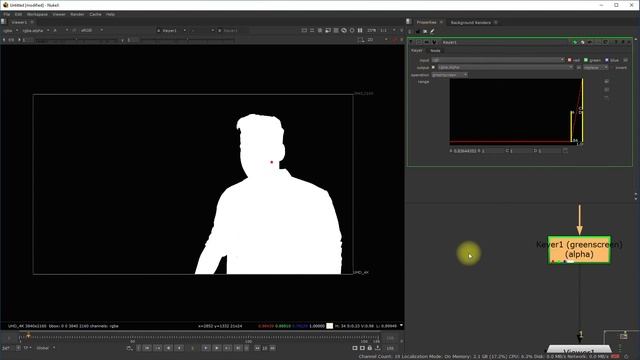This screenshot has height=360, width=640.
Task: Select the Viewer1 panel tab
Action: tap(19, 22)
